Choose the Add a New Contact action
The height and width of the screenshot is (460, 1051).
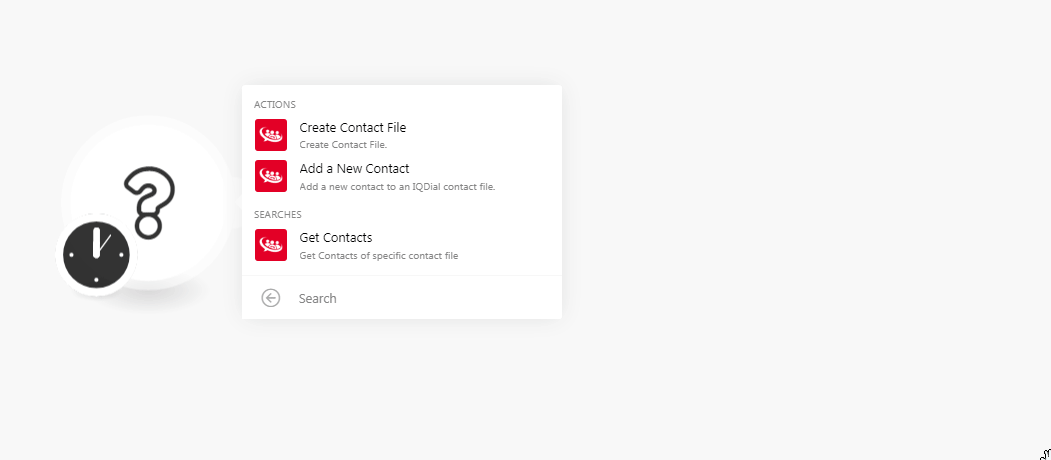(354, 169)
